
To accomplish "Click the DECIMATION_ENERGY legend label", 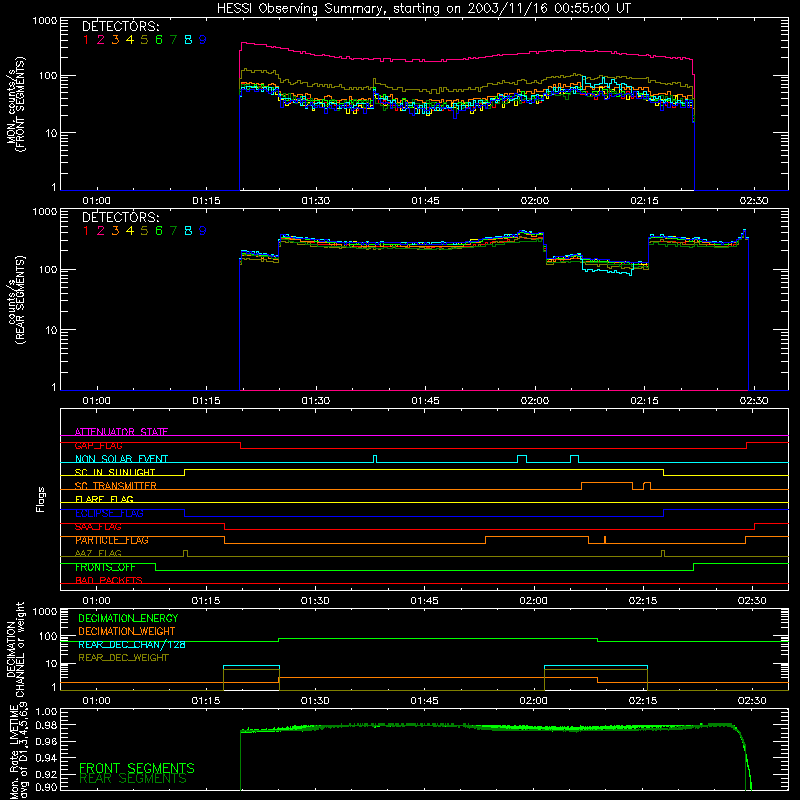I will 128,618.
